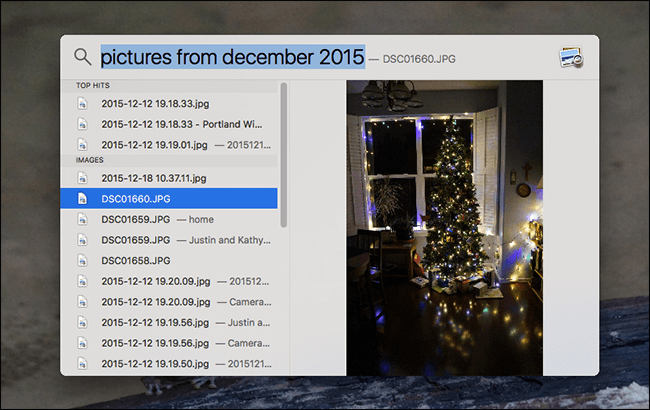Image resolution: width=650 pixels, height=410 pixels.
Task: Click file icon beside 2015-12-12 19.18.33.jpg
Action: (82, 103)
